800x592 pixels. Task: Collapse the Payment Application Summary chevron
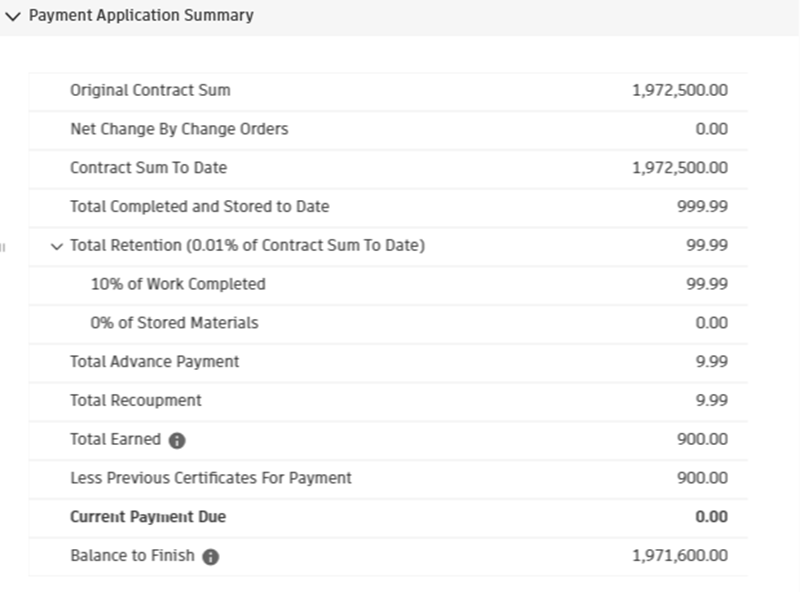pyautogui.click(x=13, y=16)
